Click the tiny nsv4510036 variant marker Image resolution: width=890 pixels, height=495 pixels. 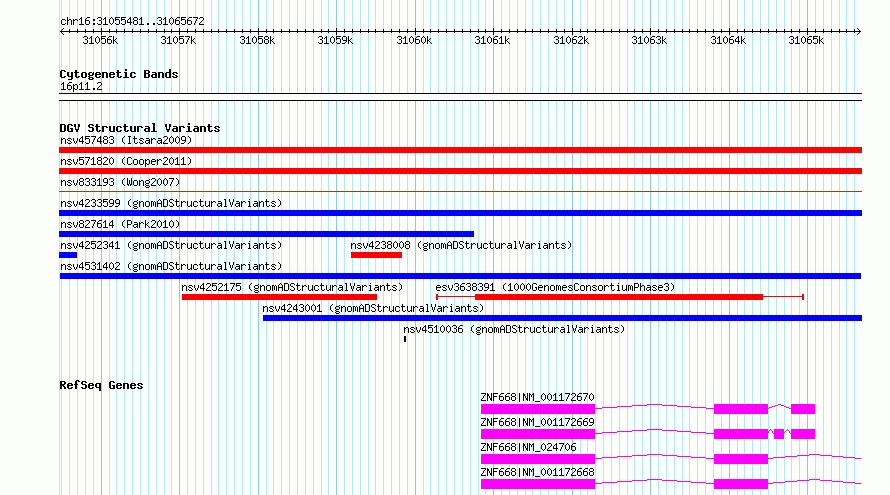pos(405,339)
